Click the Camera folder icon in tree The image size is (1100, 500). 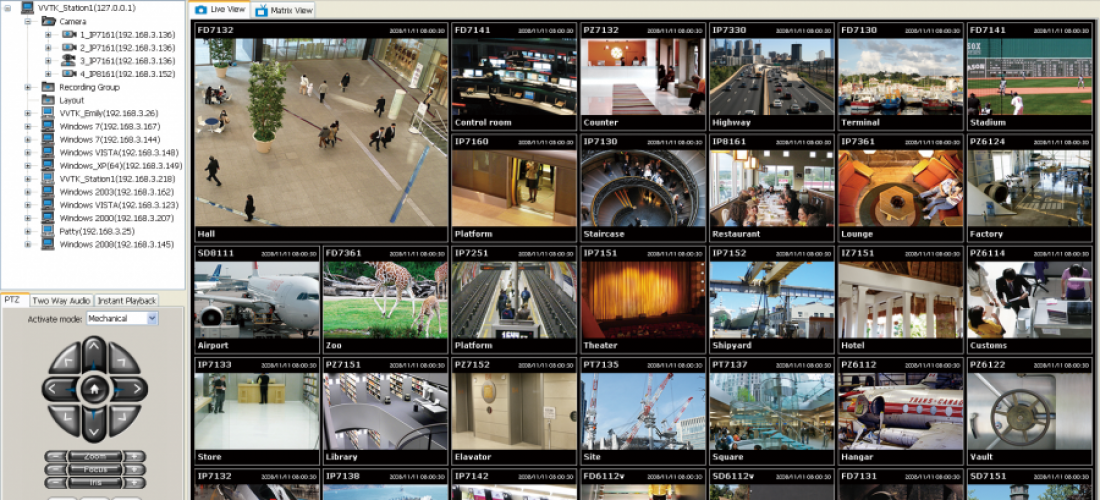(x=48, y=22)
